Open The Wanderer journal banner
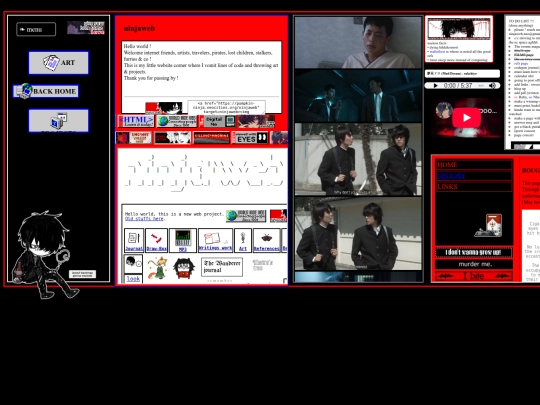540x405 pixels. pos(222,267)
